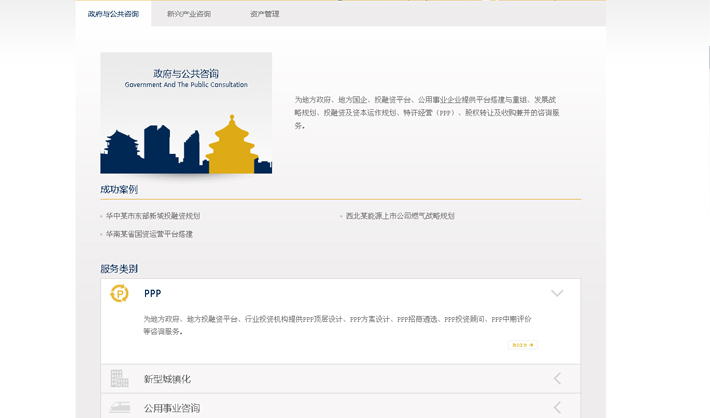This screenshot has width=710, height=418.
Task: Click the 成功案例 heading
Action: coord(119,189)
